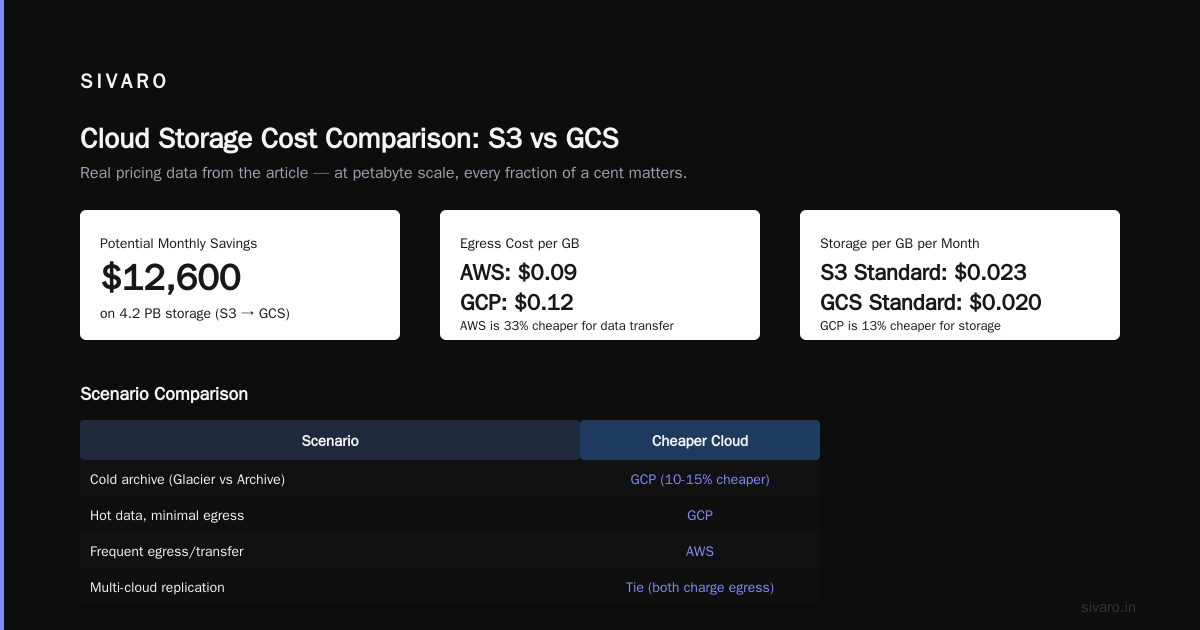The width and height of the screenshot is (1200, 630).
Task: Select the Hot data, minimal egress row
Action: (x=450, y=515)
